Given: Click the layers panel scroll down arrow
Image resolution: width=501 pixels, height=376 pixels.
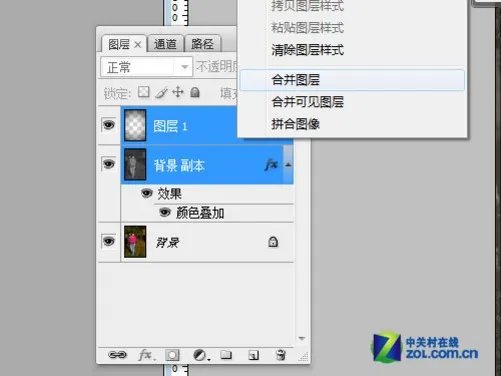Looking at the screenshot, I should coord(302,339).
